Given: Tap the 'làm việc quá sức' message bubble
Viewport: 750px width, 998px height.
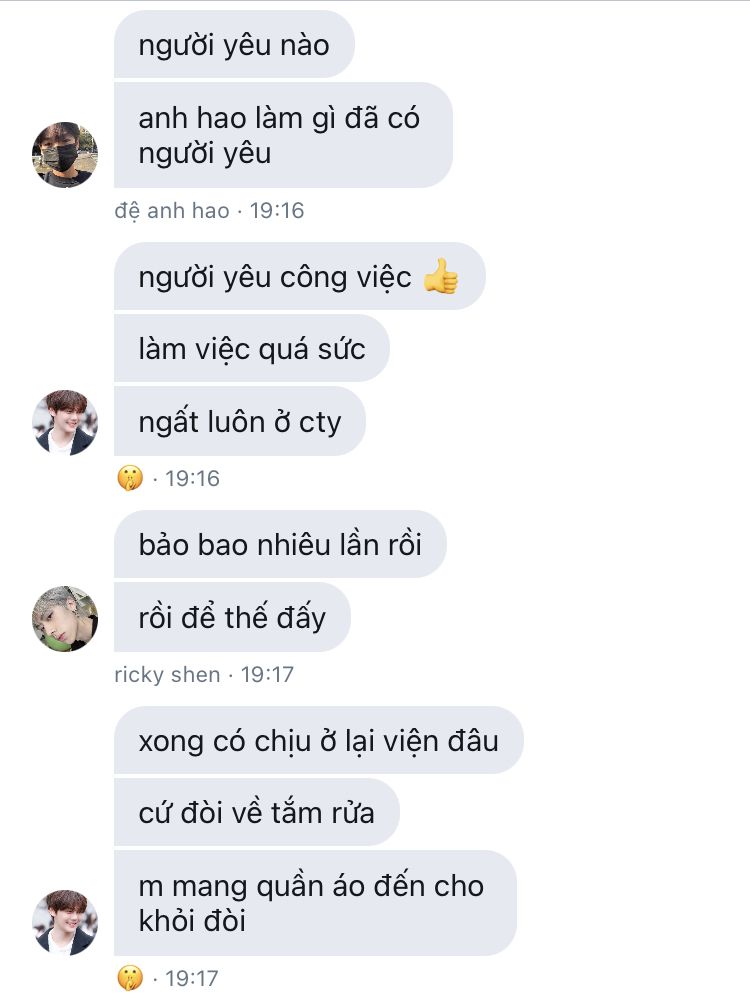Looking at the screenshot, I should click(x=251, y=348).
